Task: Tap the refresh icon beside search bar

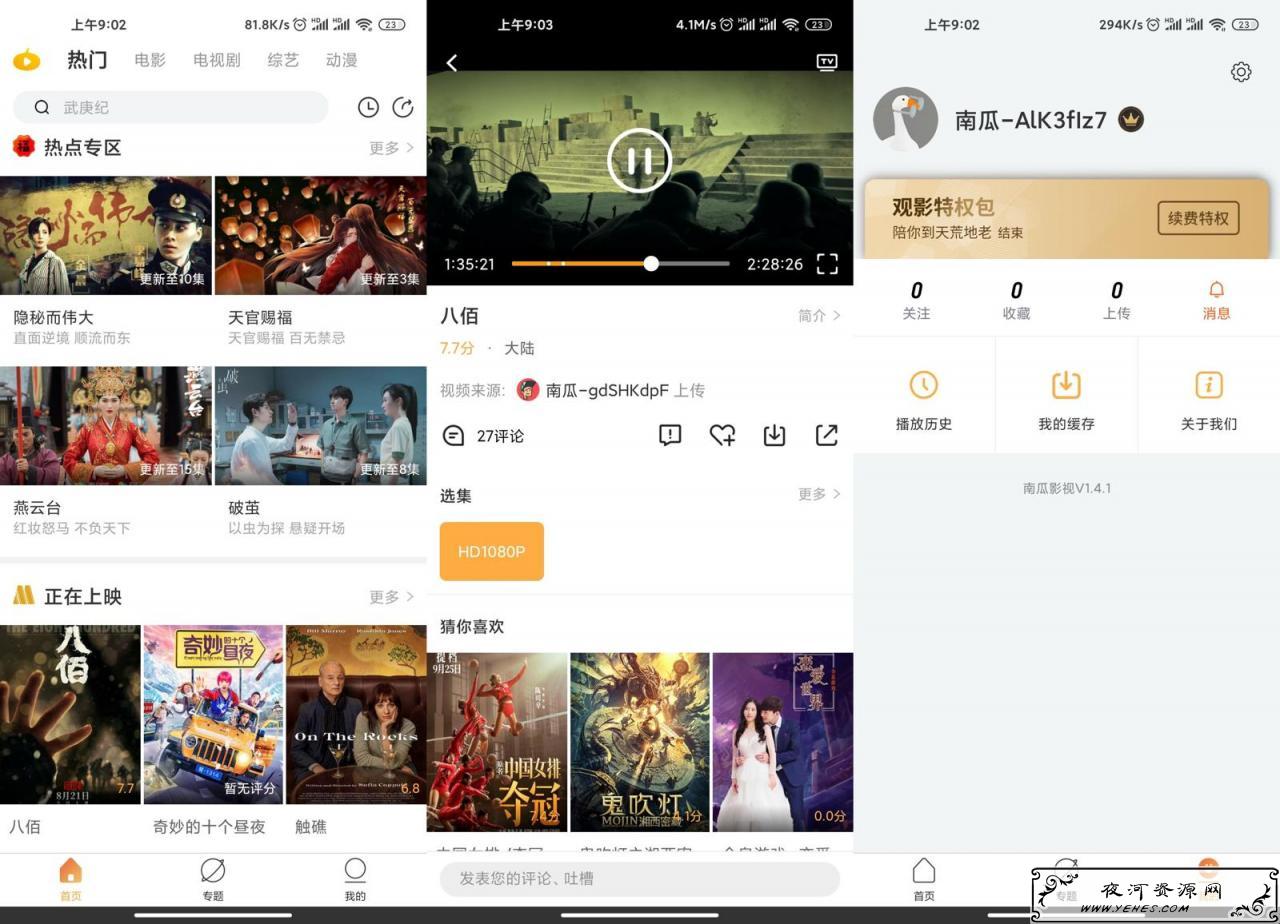Action: [x=403, y=108]
